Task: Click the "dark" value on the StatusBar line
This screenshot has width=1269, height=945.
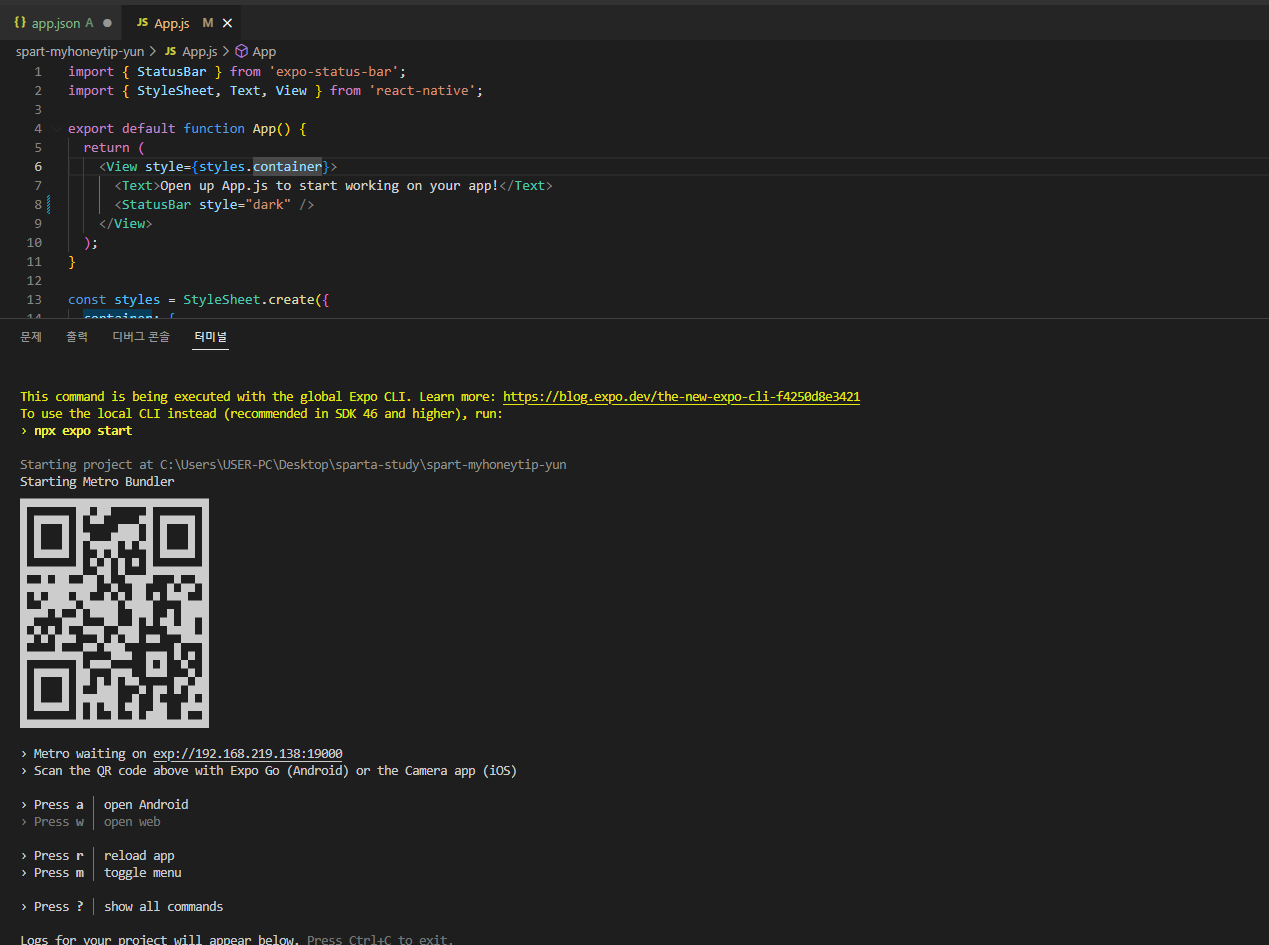Action: pyautogui.click(x=268, y=205)
